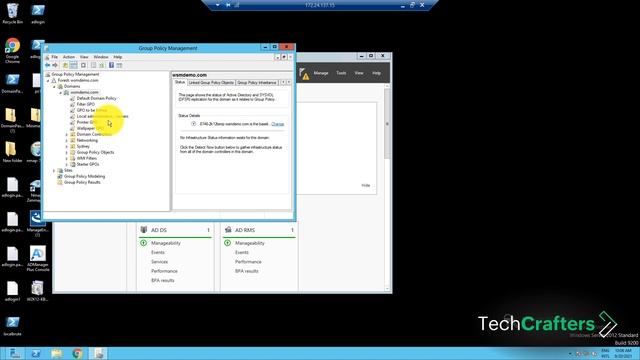The width and height of the screenshot is (640, 360).
Task: Open Manage menu in Server Manager
Action: coord(321,73)
